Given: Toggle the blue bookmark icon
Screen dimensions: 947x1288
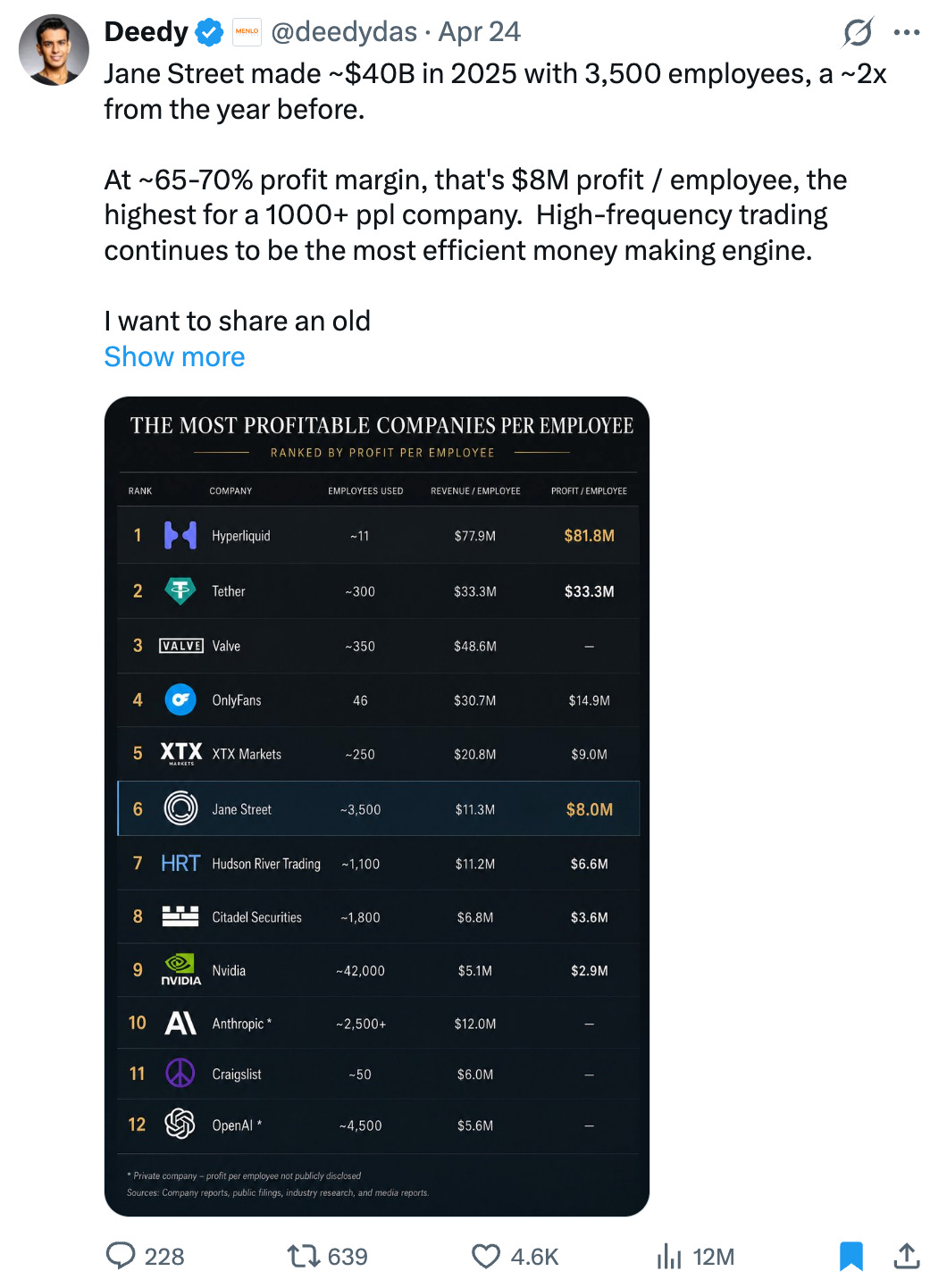Looking at the screenshot, I should 851,1256.
